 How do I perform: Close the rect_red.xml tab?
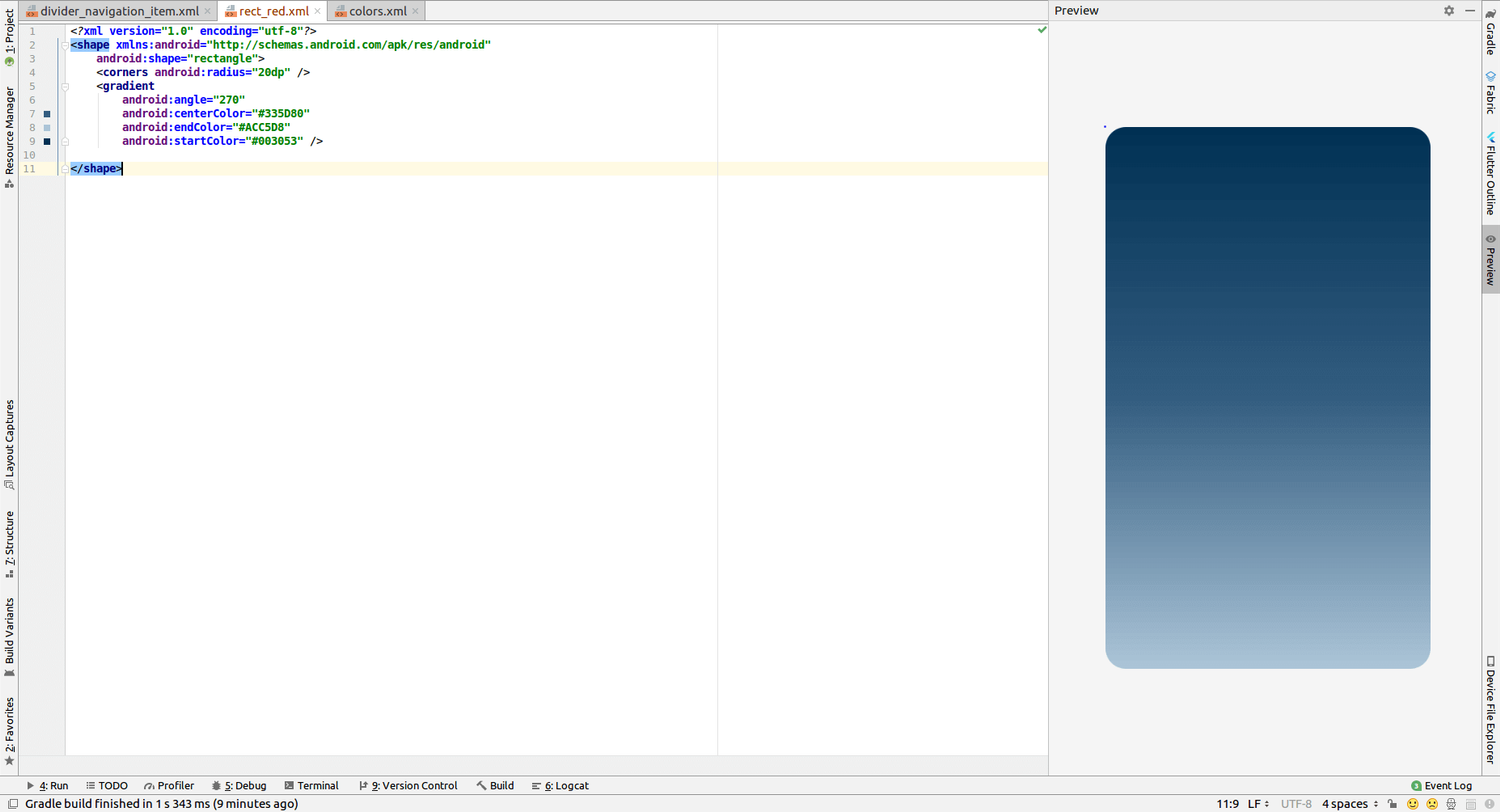click(x=318, y=11)
